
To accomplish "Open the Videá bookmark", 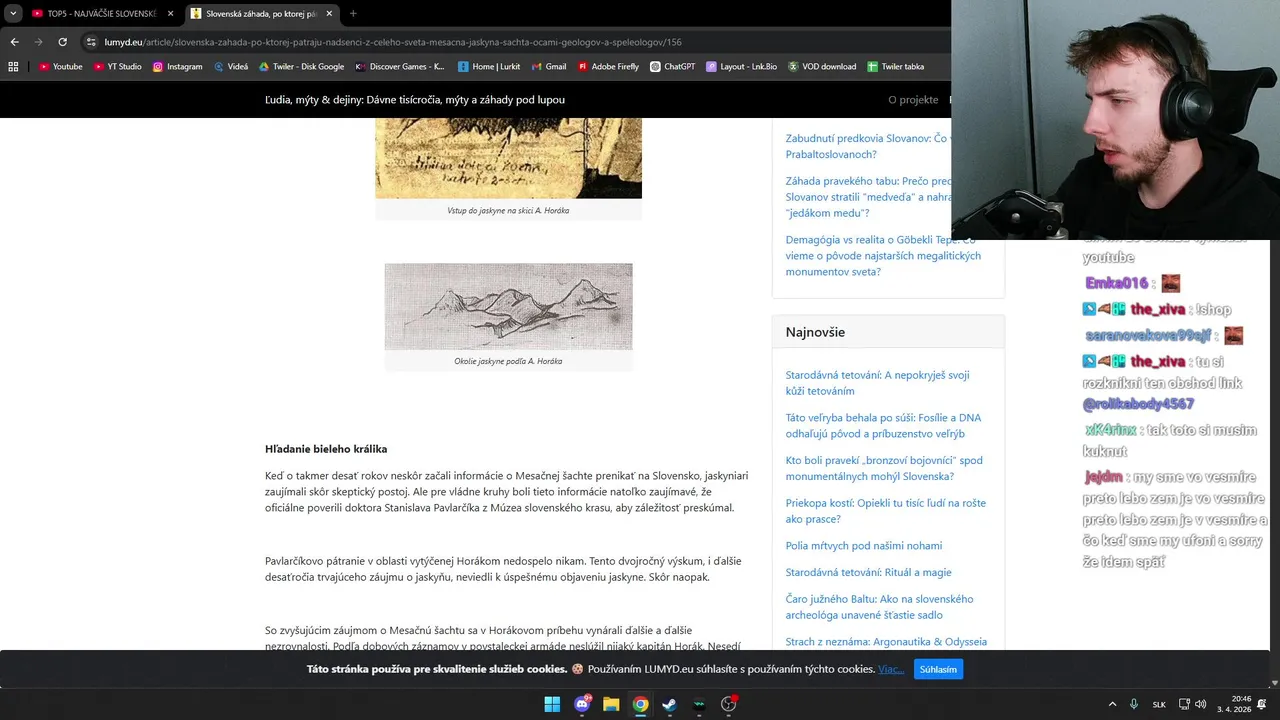I will point(230,67).
